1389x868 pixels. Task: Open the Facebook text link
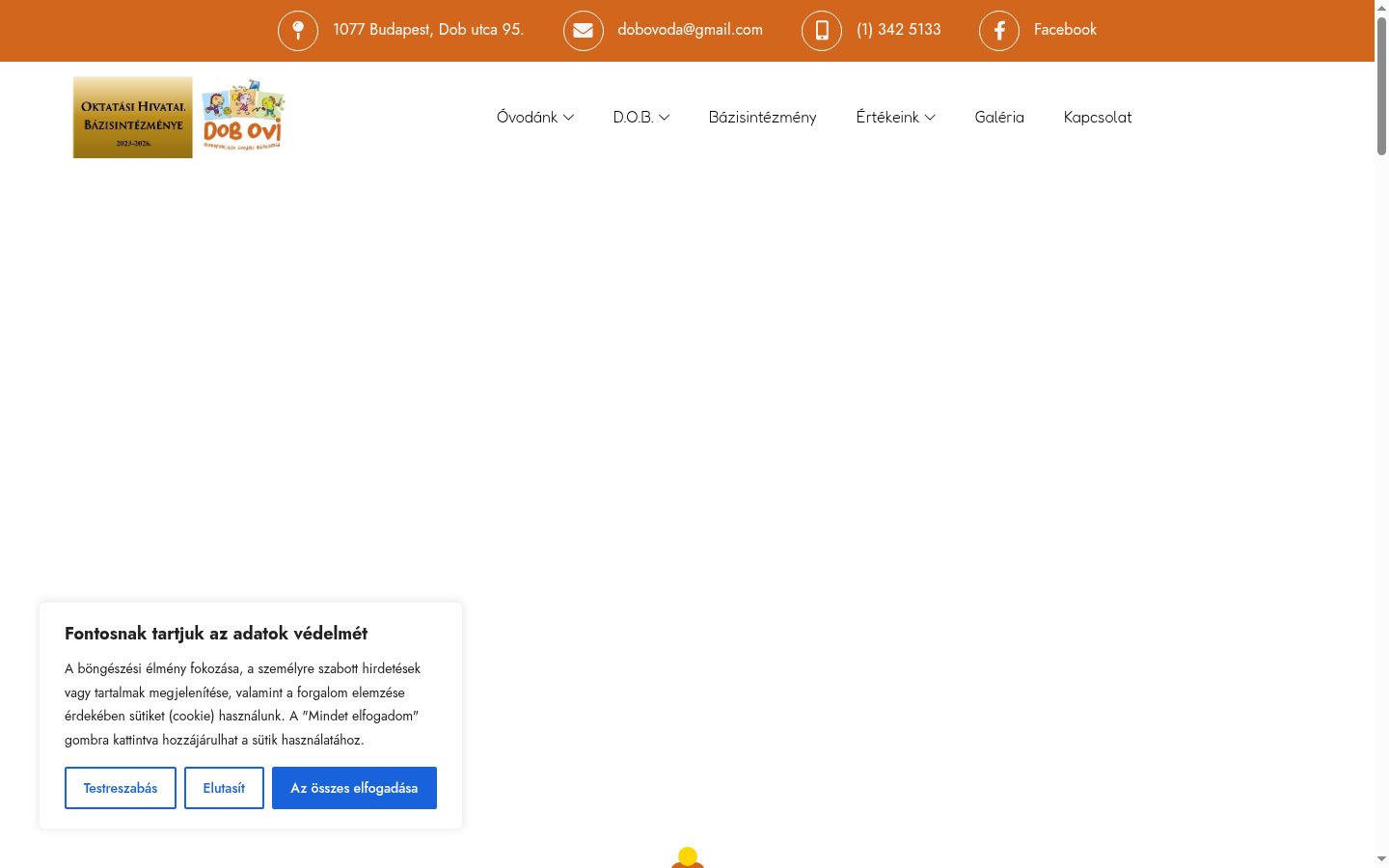[x=1065, y=30]
